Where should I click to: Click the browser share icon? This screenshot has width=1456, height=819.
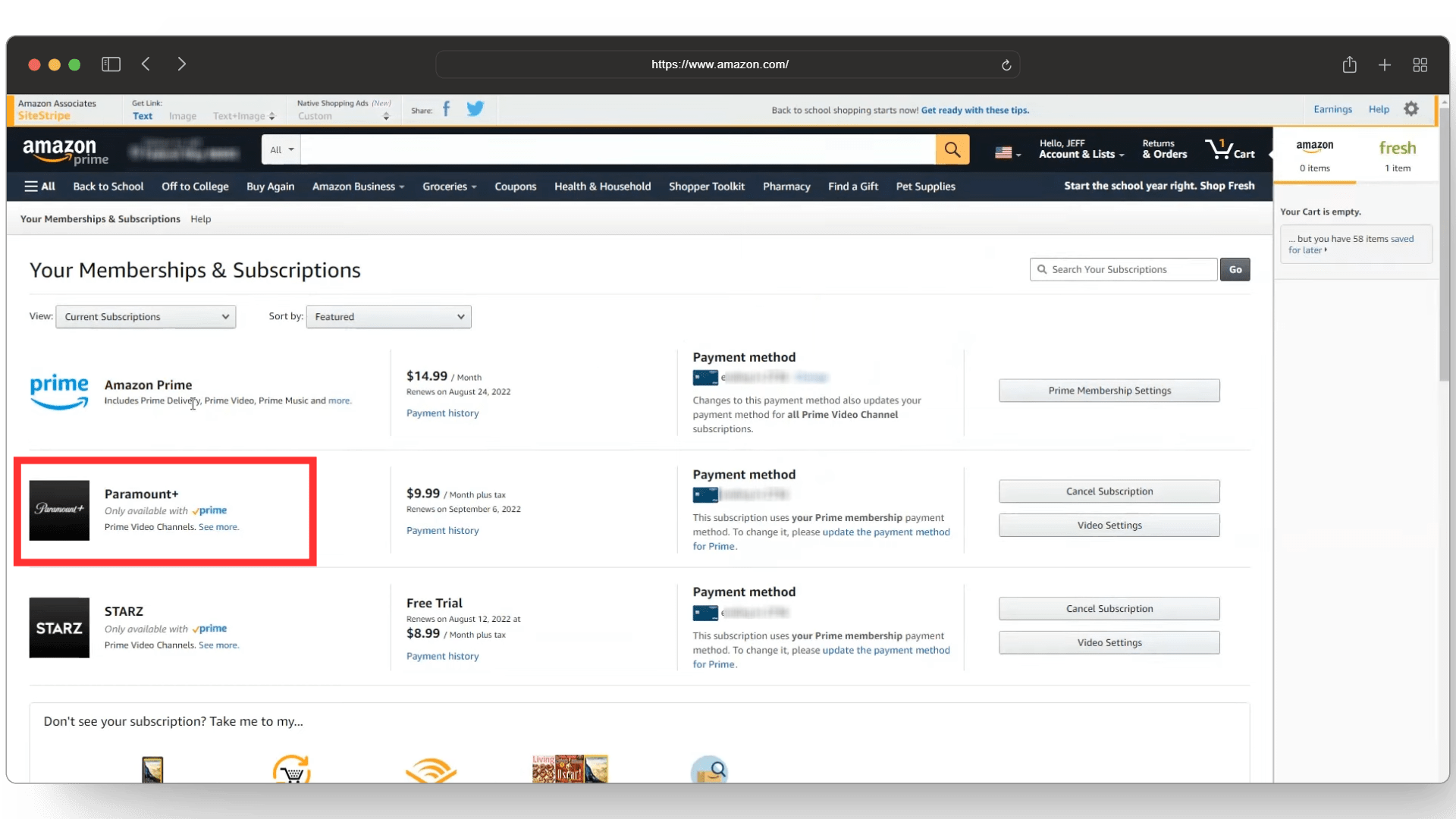pyautogui.click(x=1349, y=64)
